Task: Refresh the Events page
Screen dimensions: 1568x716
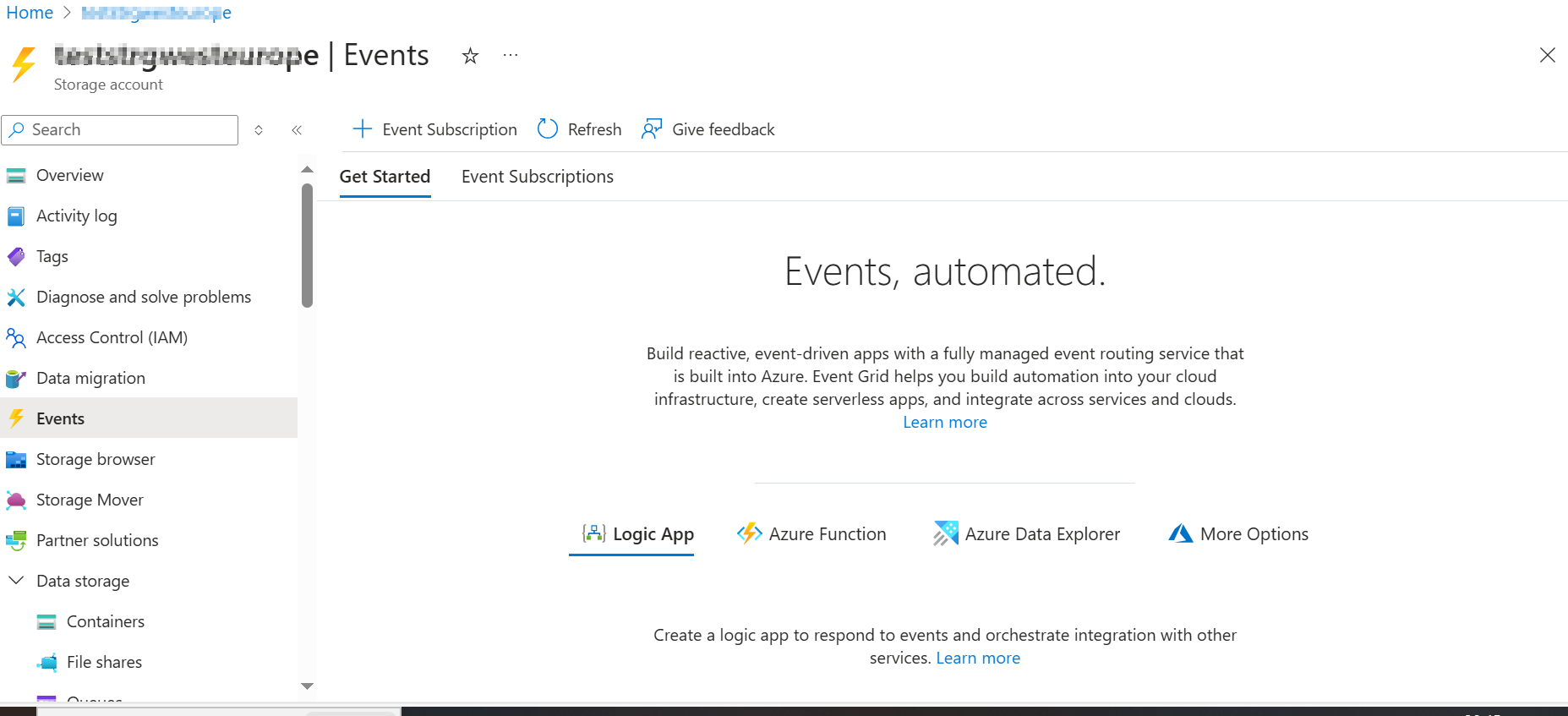Action: point(580,129)
